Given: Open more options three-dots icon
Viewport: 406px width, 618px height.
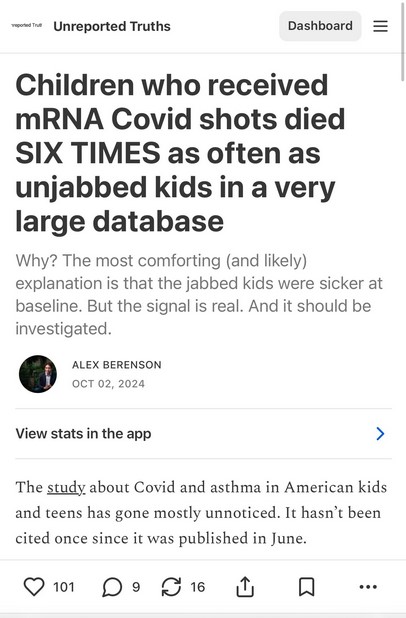Looking at the screenshot, I should (368, 587).
